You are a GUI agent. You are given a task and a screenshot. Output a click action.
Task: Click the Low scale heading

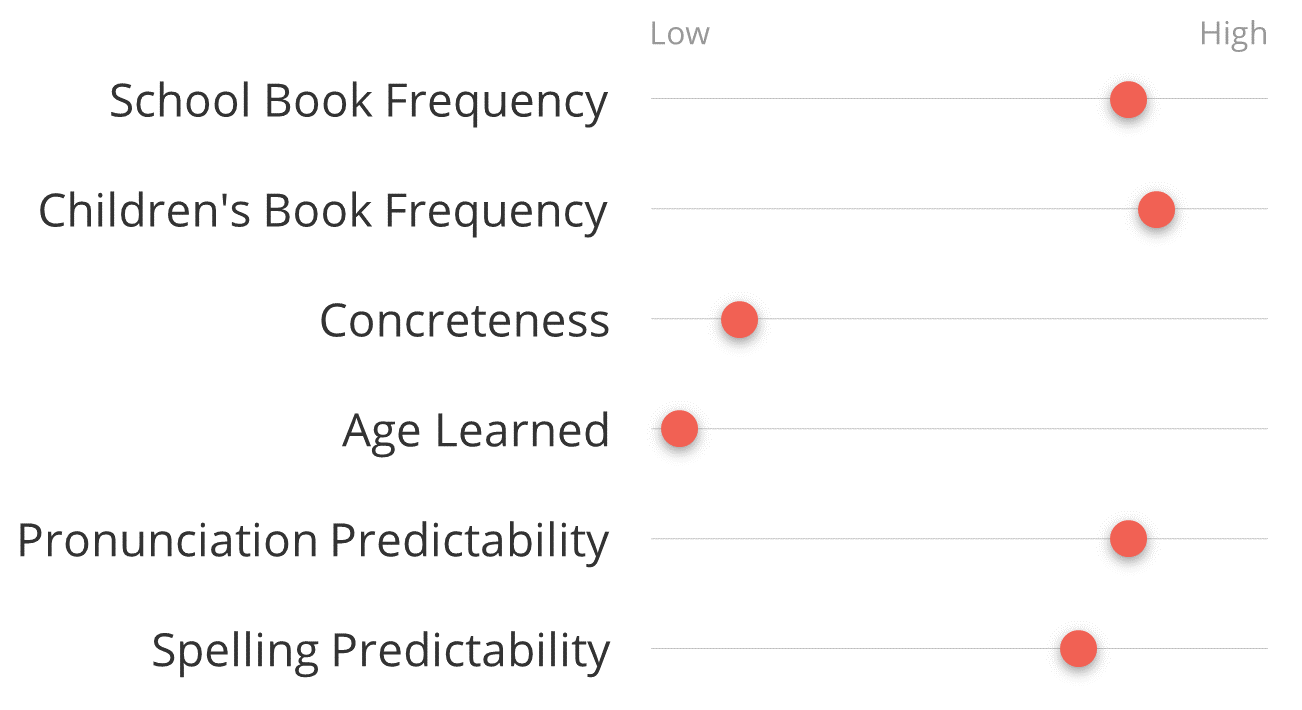[x=679, y=34]
